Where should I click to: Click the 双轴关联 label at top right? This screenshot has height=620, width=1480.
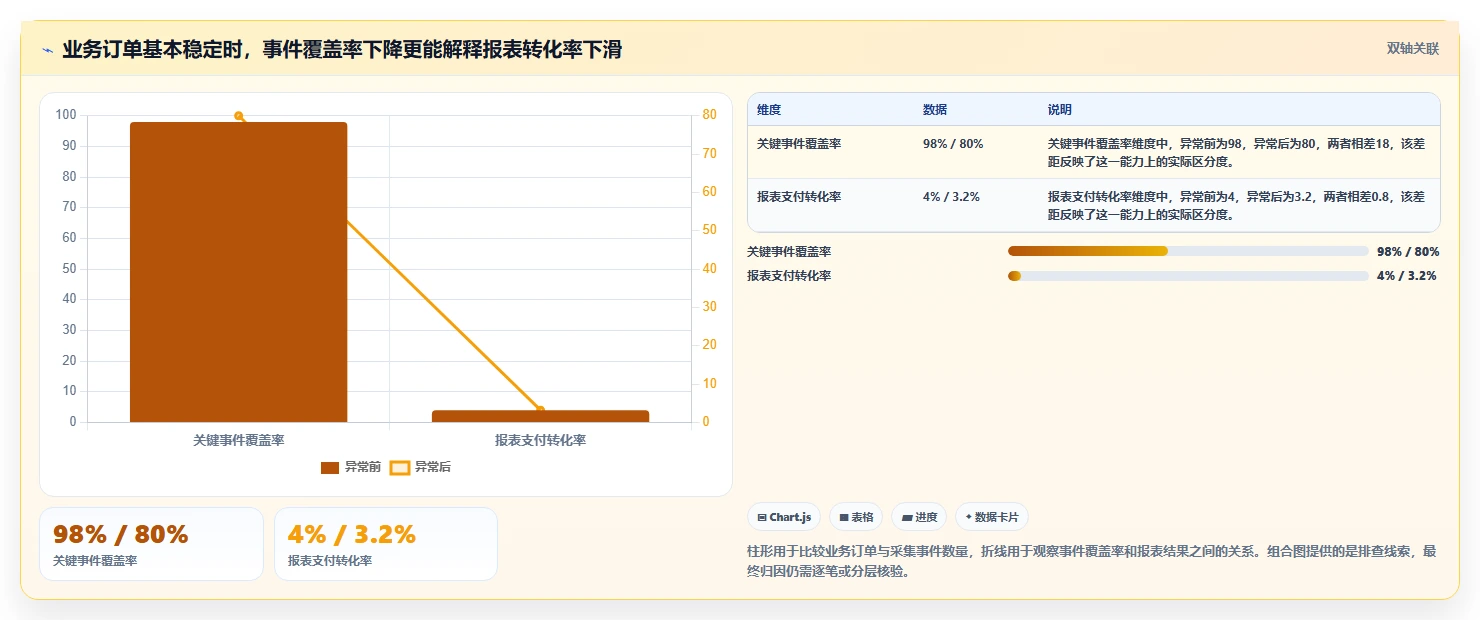pos(1412,49)
